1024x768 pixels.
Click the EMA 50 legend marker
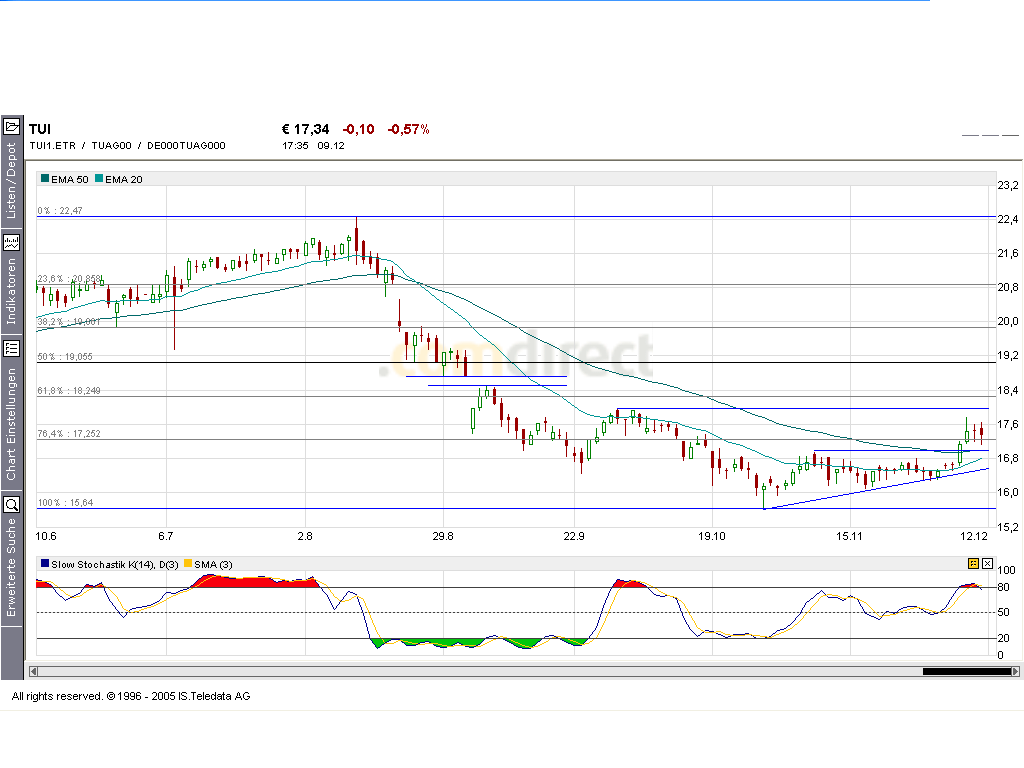pyautogui.click(x=43, y=179)
